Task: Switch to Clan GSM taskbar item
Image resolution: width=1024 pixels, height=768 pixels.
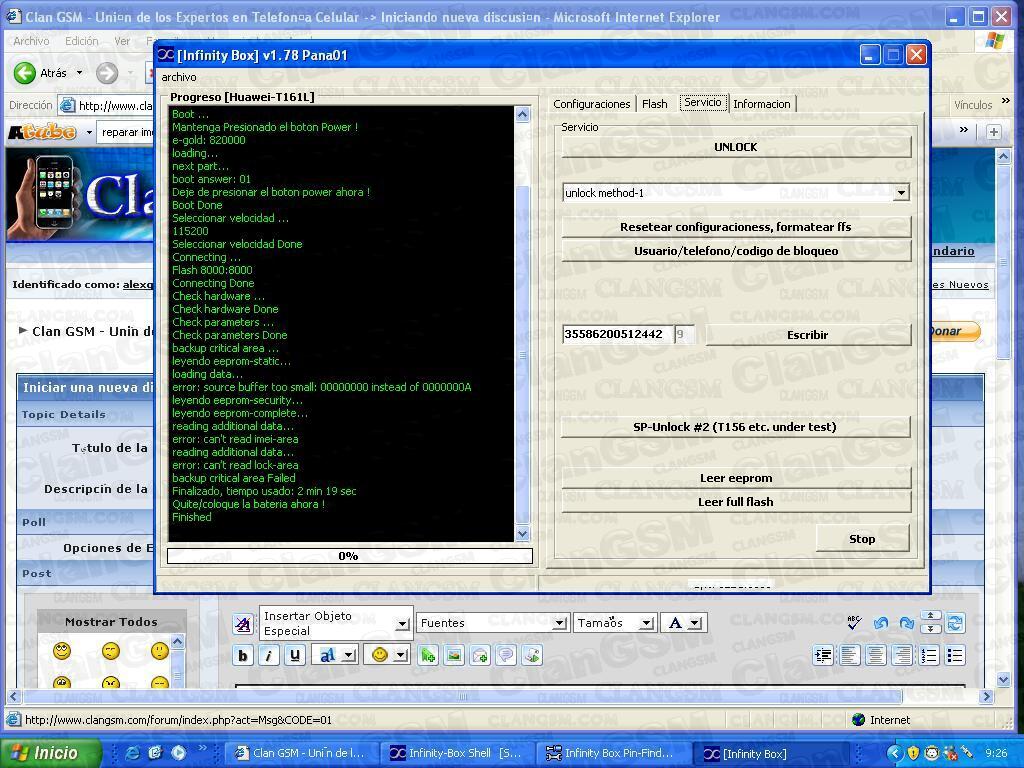Action: coord(302,753)
